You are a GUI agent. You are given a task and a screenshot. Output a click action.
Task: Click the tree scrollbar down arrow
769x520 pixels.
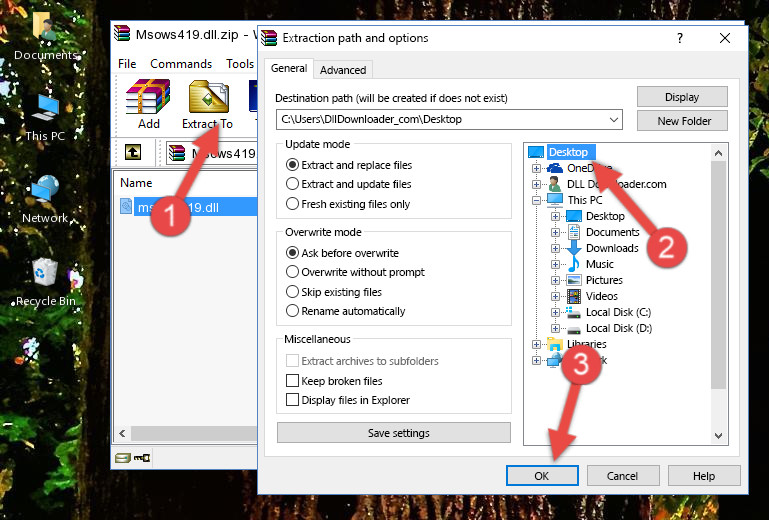pyautogui.click(x=718, y=436)
